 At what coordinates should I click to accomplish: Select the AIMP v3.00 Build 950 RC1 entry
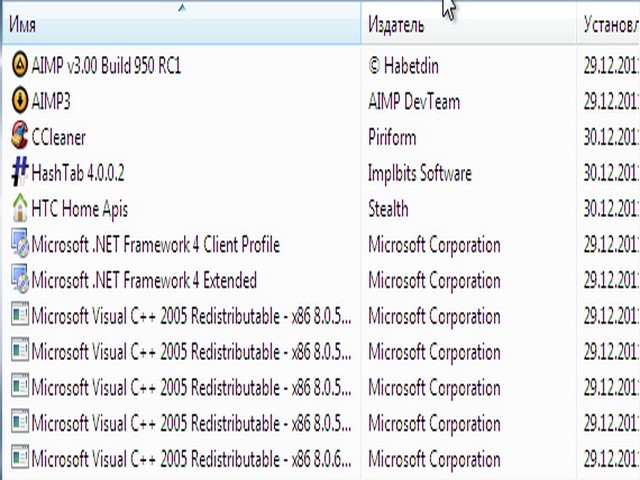pyautogui.click(x=106, y=65)
